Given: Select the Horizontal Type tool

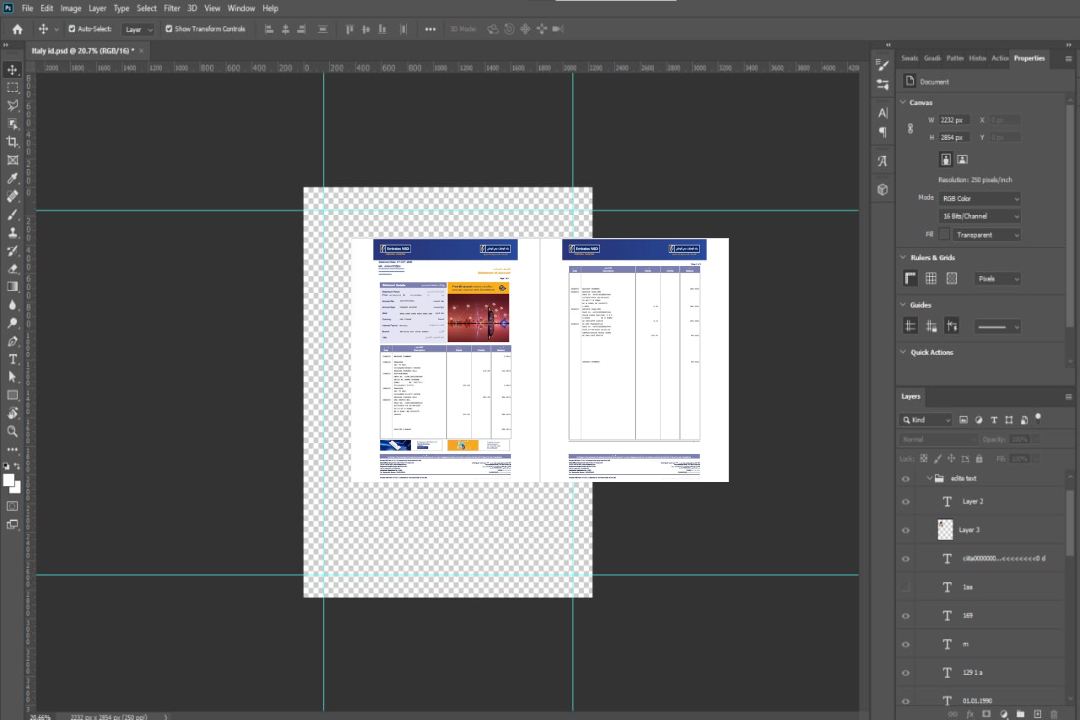Looking at the screenshot, I should pyautogui.click(x=12, y=359).
